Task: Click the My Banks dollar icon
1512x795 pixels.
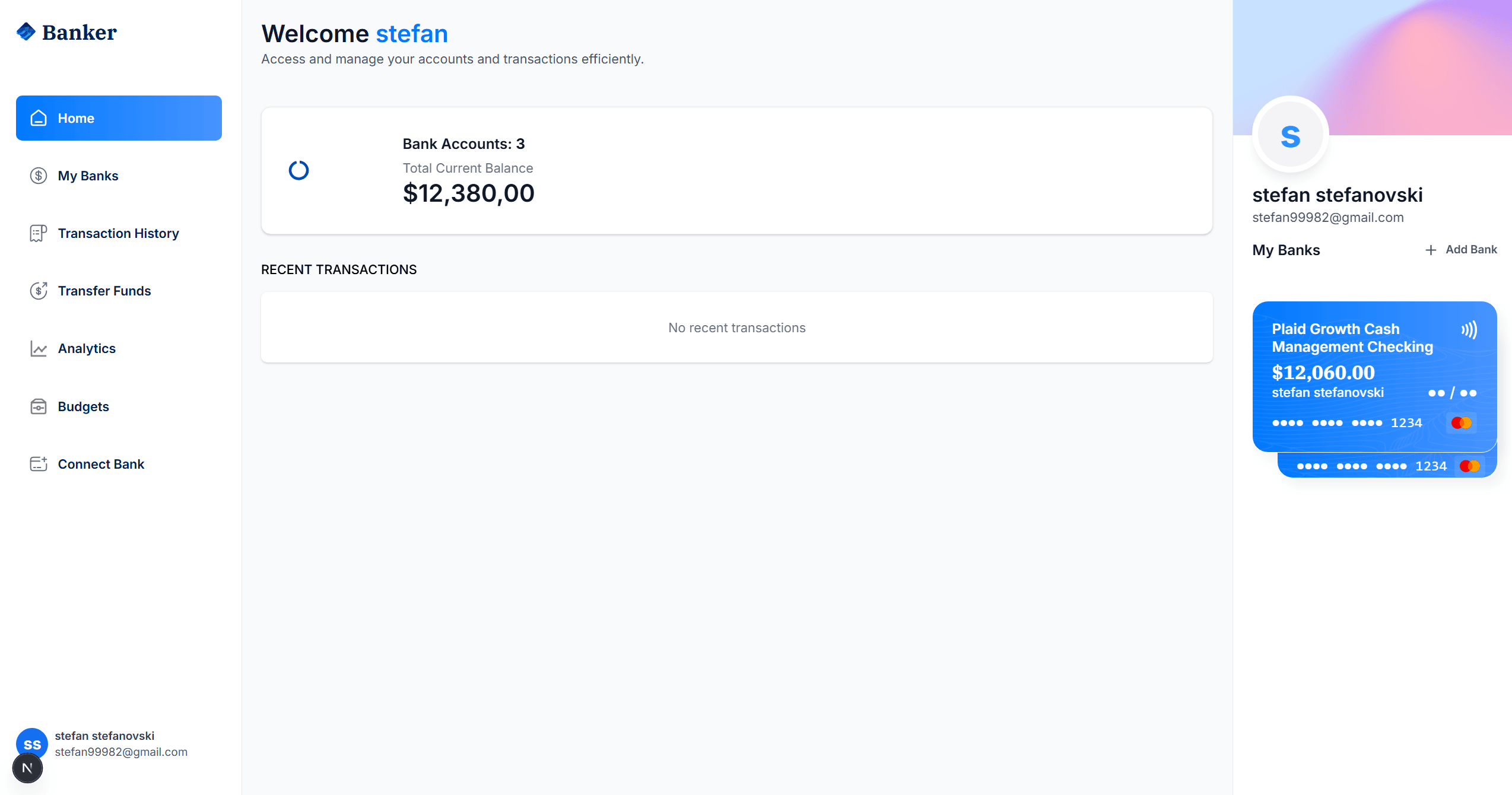Action: (x=39, y=176)
